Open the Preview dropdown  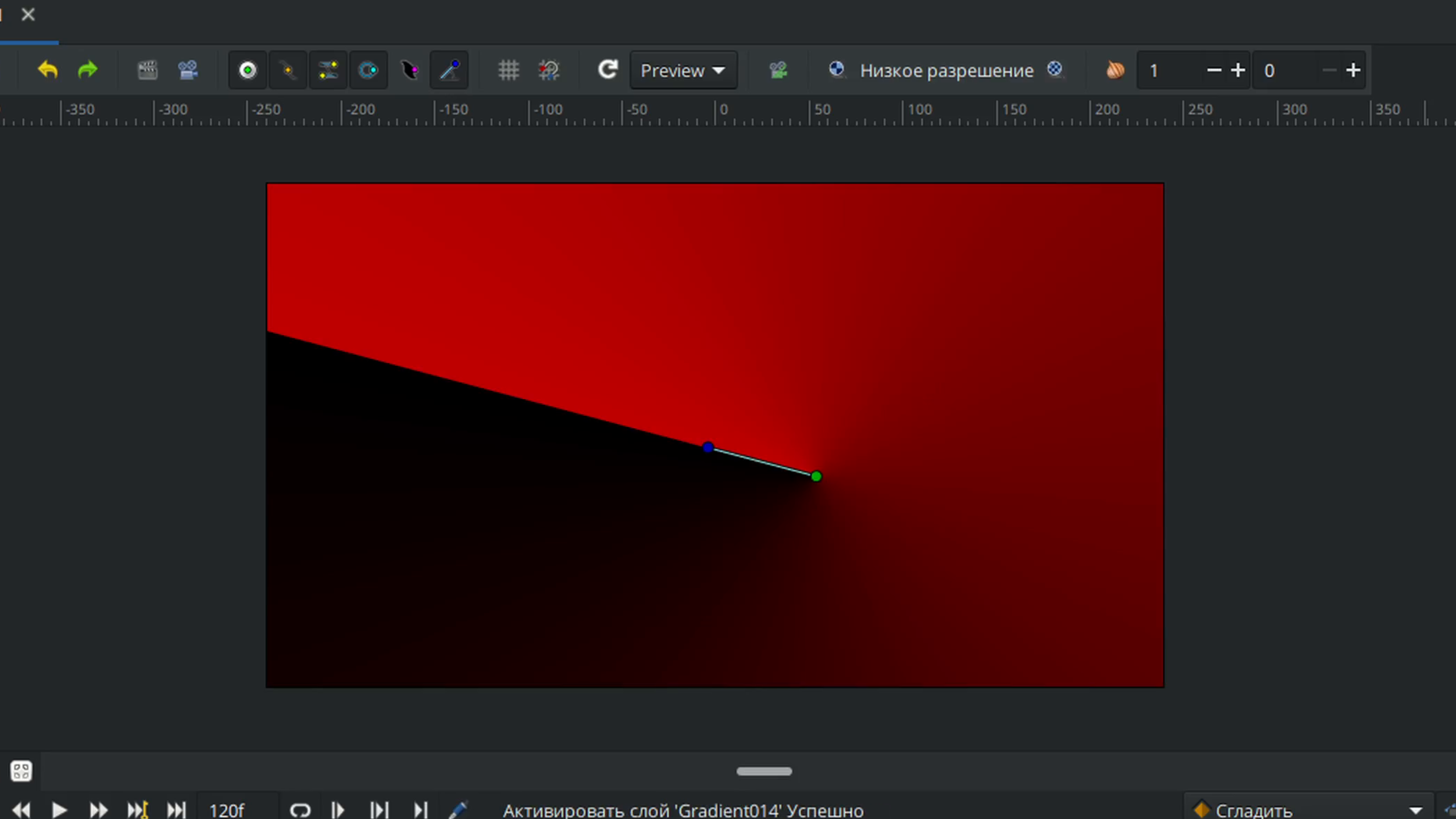pyautogui.click(x=683, y=70)
